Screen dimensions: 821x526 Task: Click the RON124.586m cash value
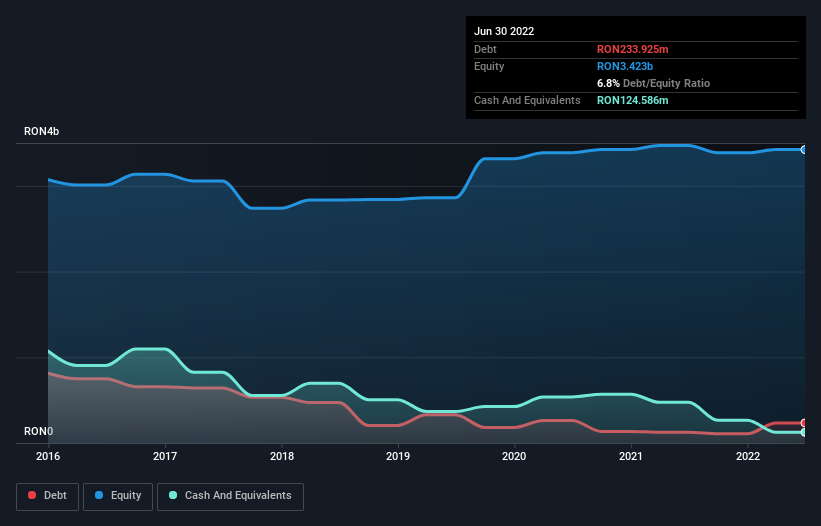click(633, 100)
